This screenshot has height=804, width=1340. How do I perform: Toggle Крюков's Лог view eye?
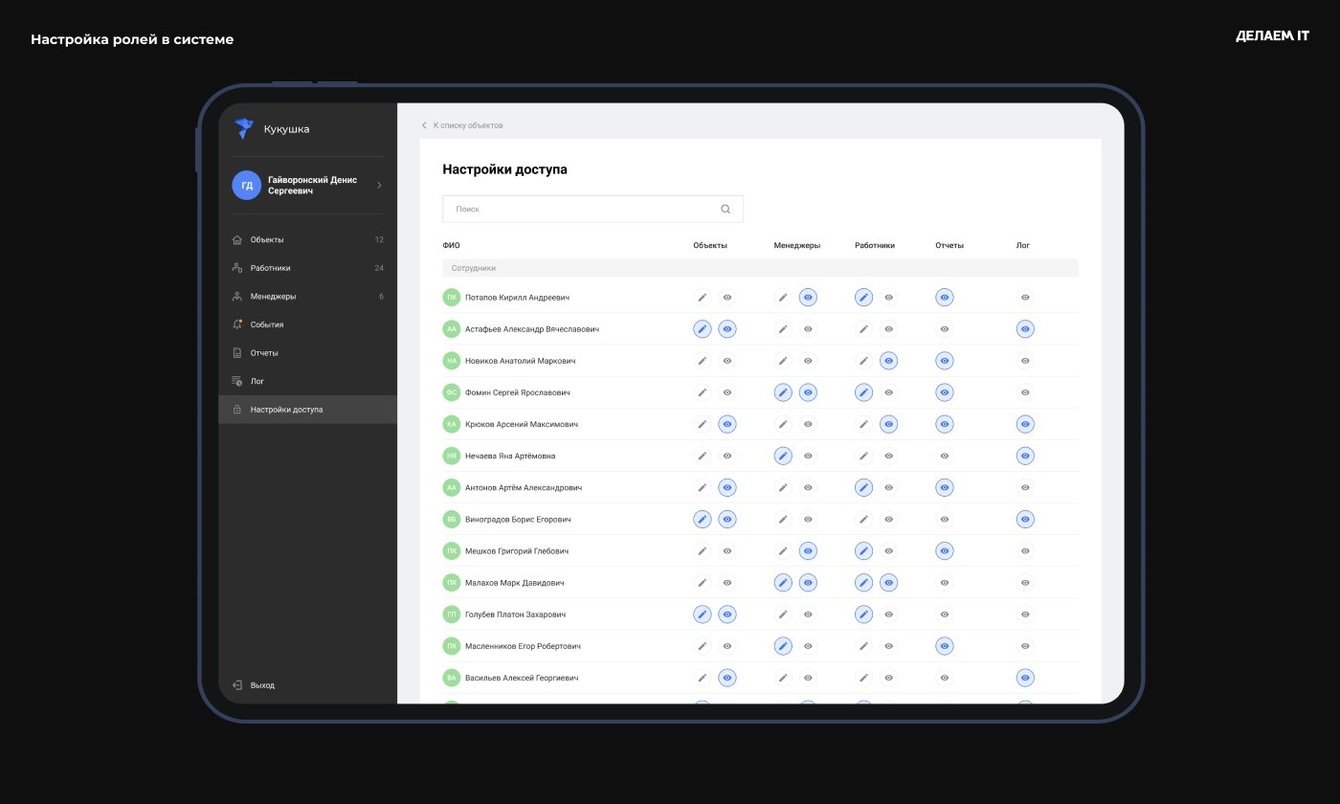pyautogui.click(x=1025, y=424)
